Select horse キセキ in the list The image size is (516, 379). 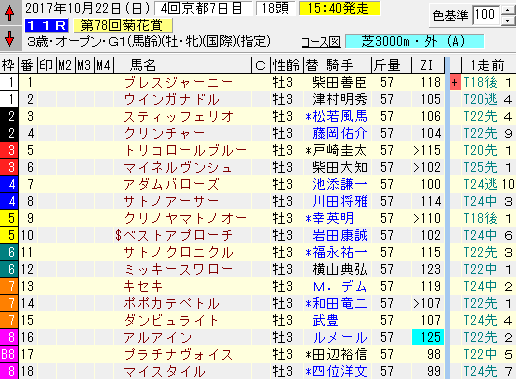(x=144, y=286)
